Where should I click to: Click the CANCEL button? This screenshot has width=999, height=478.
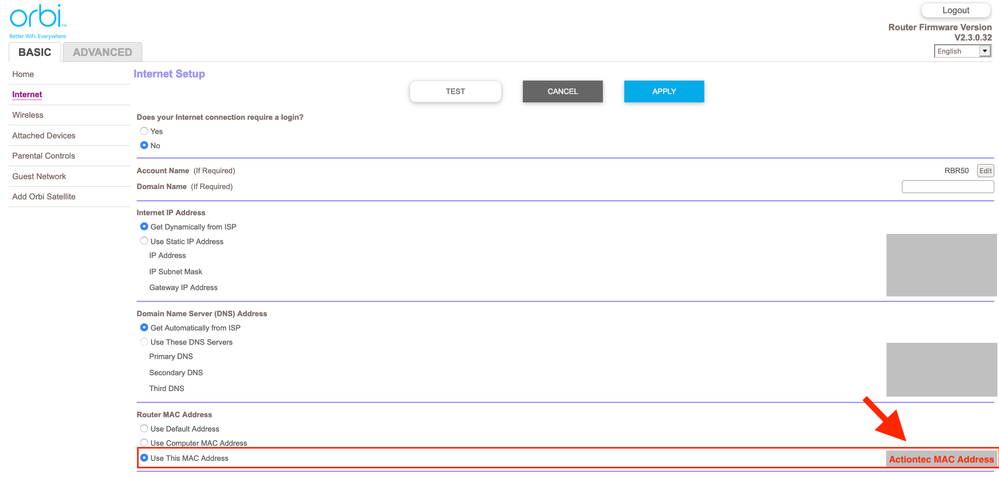[x=562, y=92]
